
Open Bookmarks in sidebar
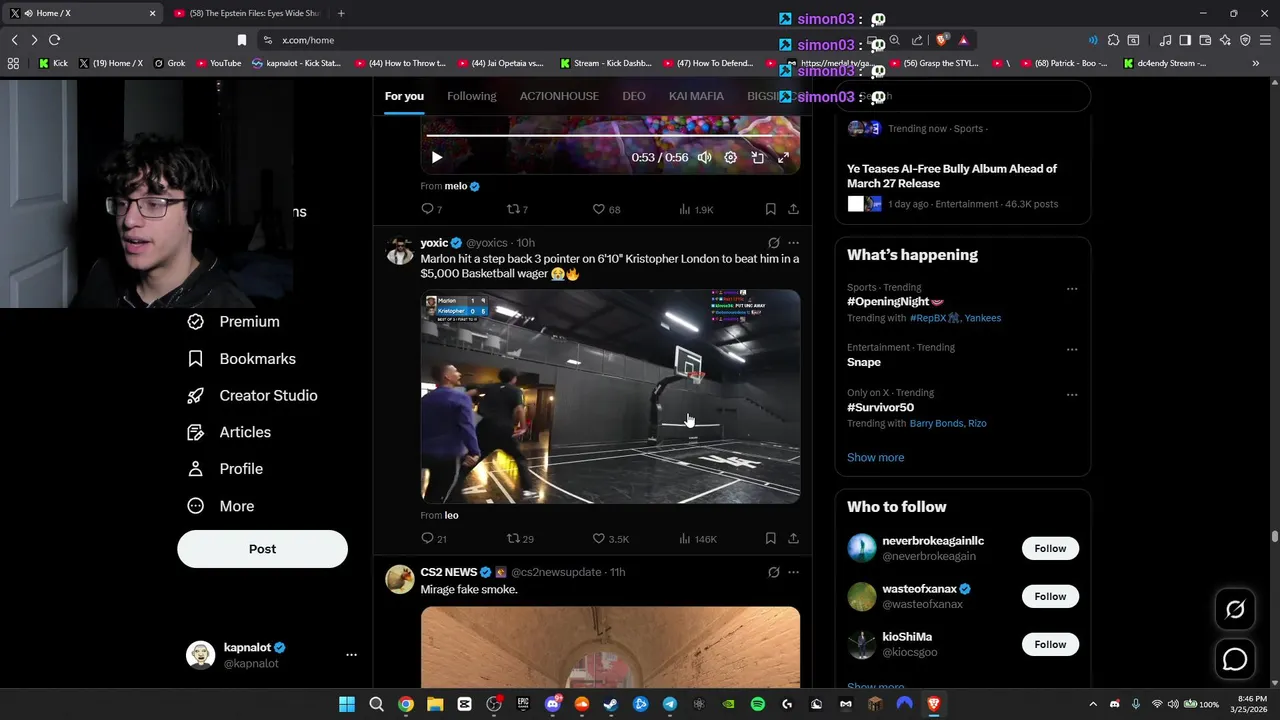click(241, 358)
